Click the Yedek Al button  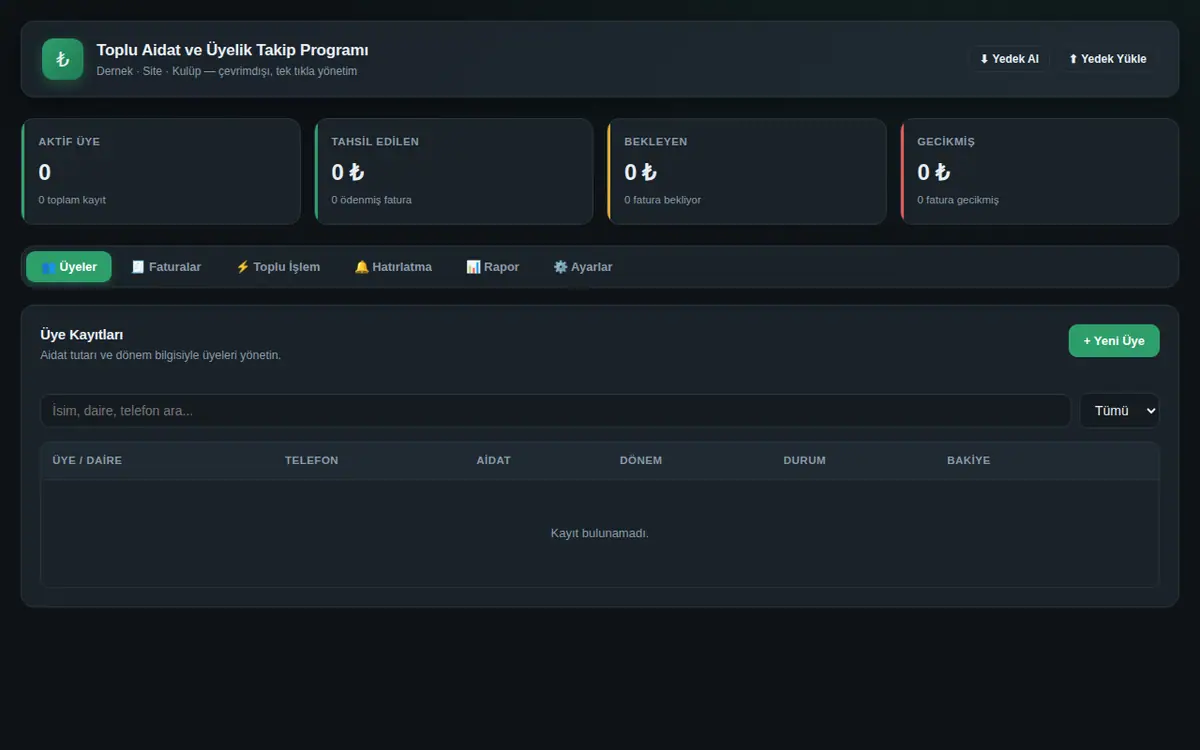point(1009,59)
